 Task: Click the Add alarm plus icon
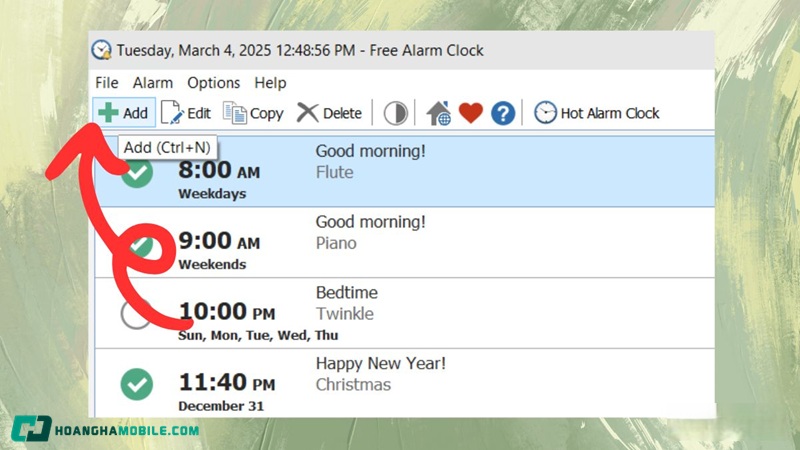[108, 113]
